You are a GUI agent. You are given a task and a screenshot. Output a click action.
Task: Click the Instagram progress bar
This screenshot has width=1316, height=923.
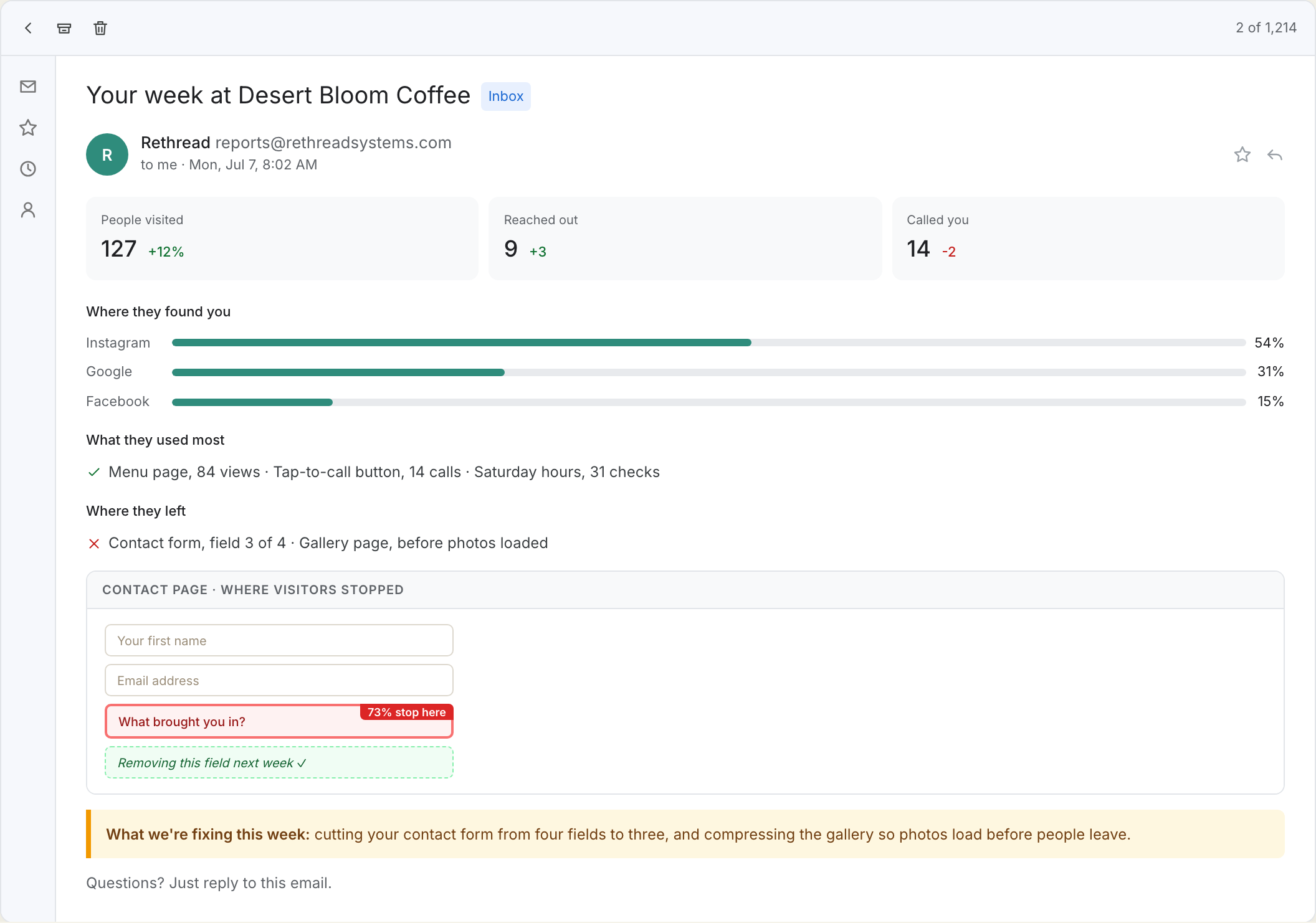708,343
